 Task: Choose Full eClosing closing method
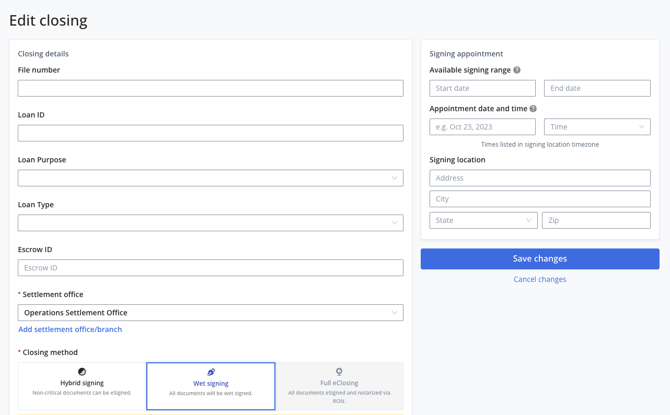point(339,386)
